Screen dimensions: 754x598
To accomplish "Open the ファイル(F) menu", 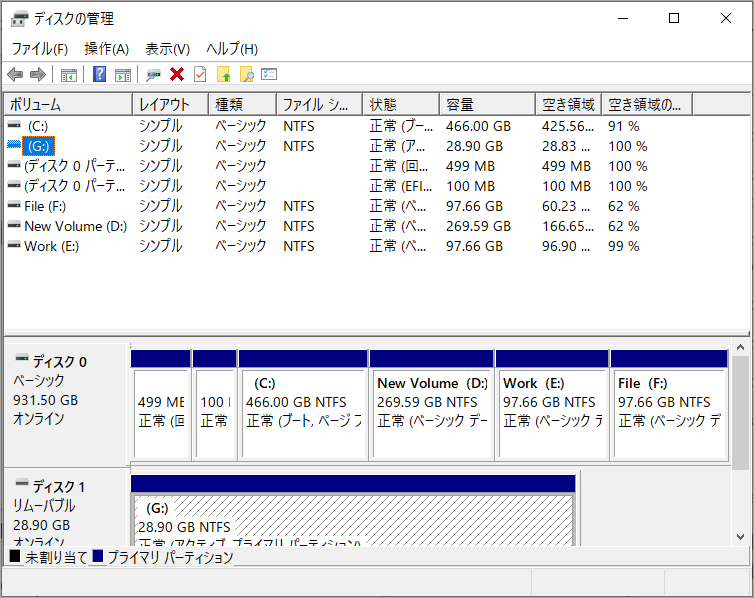I will [39, 49].
